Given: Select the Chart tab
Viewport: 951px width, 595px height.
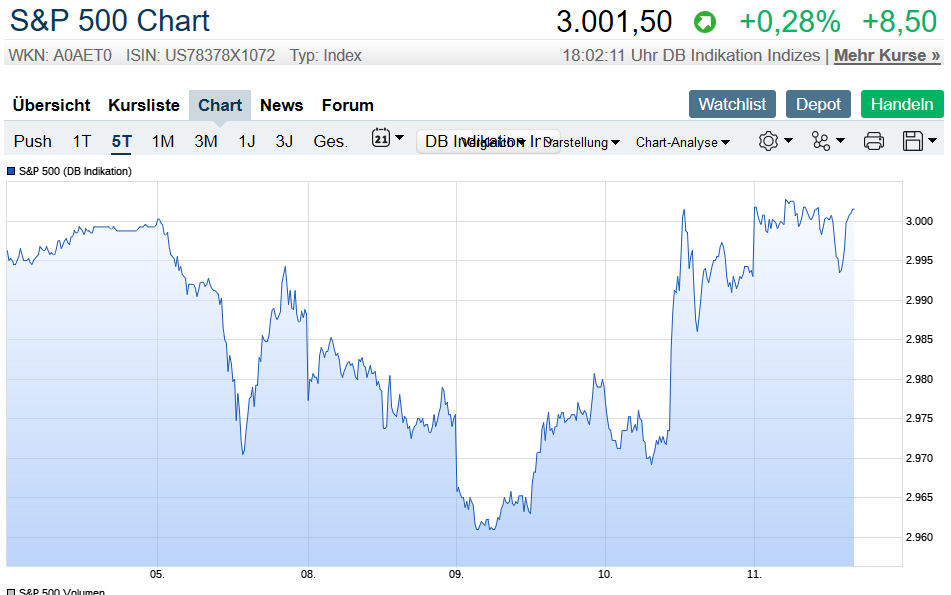Looking at the screenshot, I should 220,105.
